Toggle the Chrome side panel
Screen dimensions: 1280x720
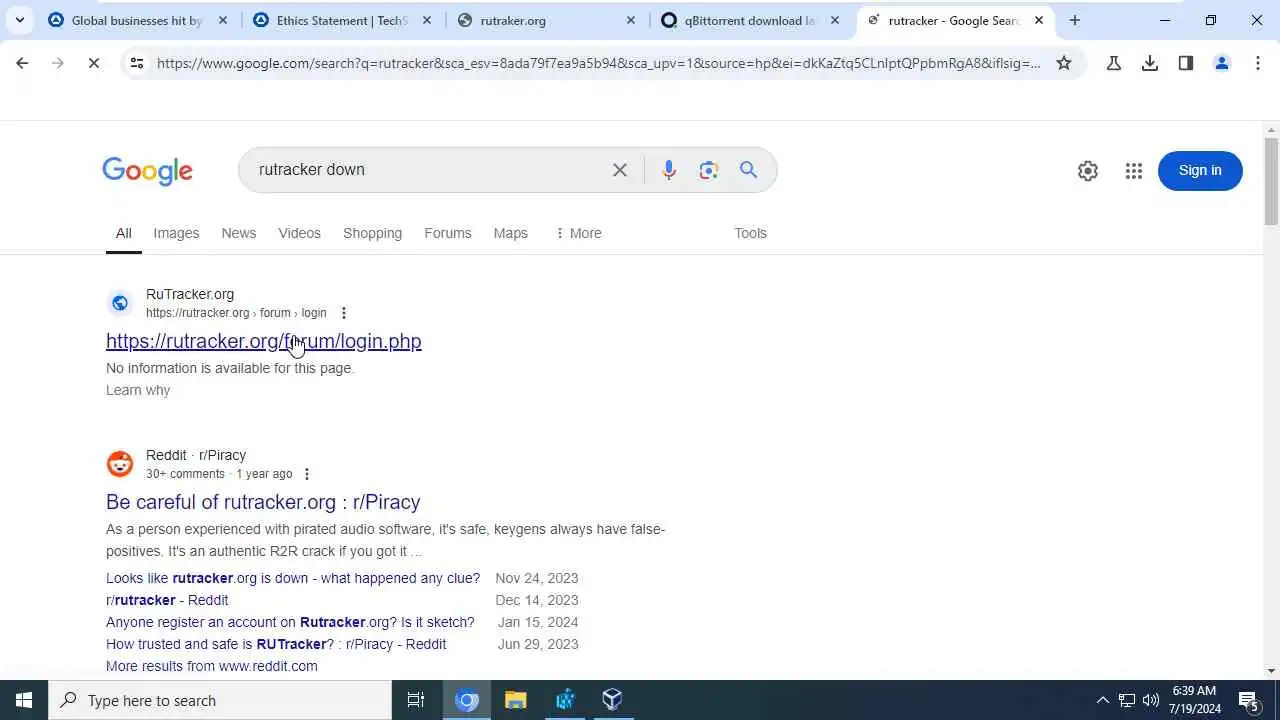[1186, 63]
